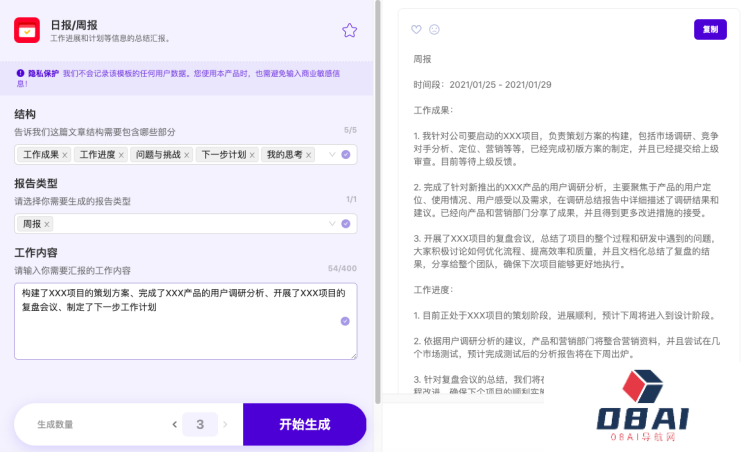Click the privacy protection info icon

click(x=20, y=73)
